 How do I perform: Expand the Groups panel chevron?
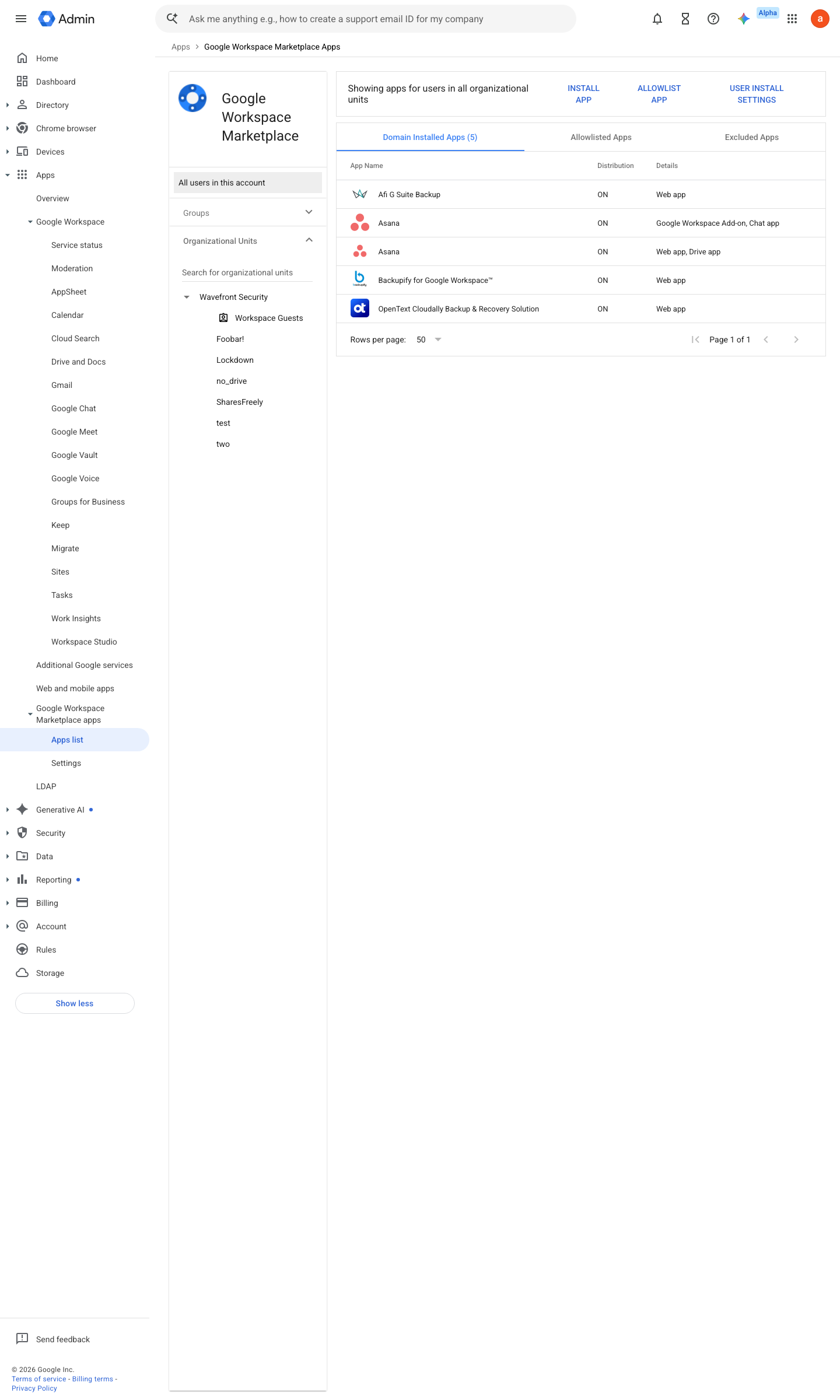click(x=309, y=212)
